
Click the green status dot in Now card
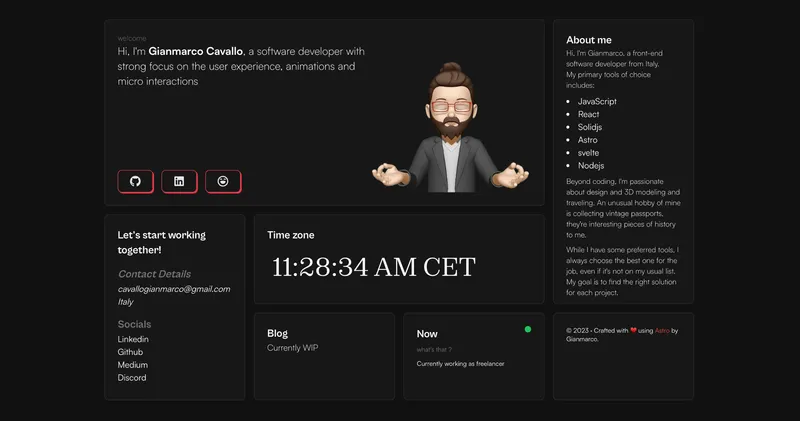528,329
